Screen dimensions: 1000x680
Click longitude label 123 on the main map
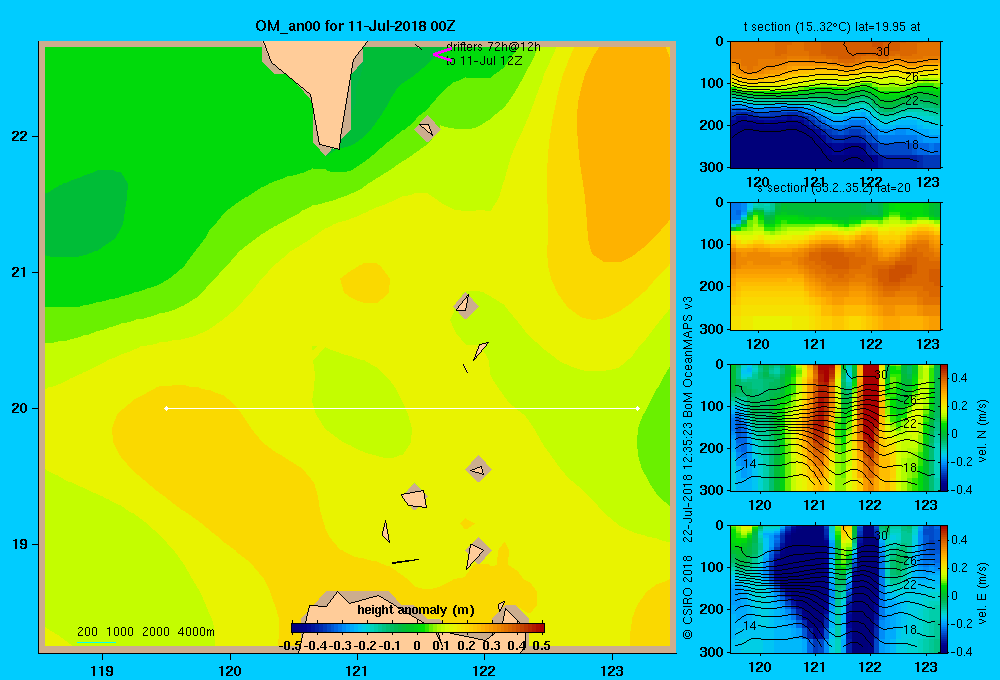pyautogui.click(x=612, y=670)
